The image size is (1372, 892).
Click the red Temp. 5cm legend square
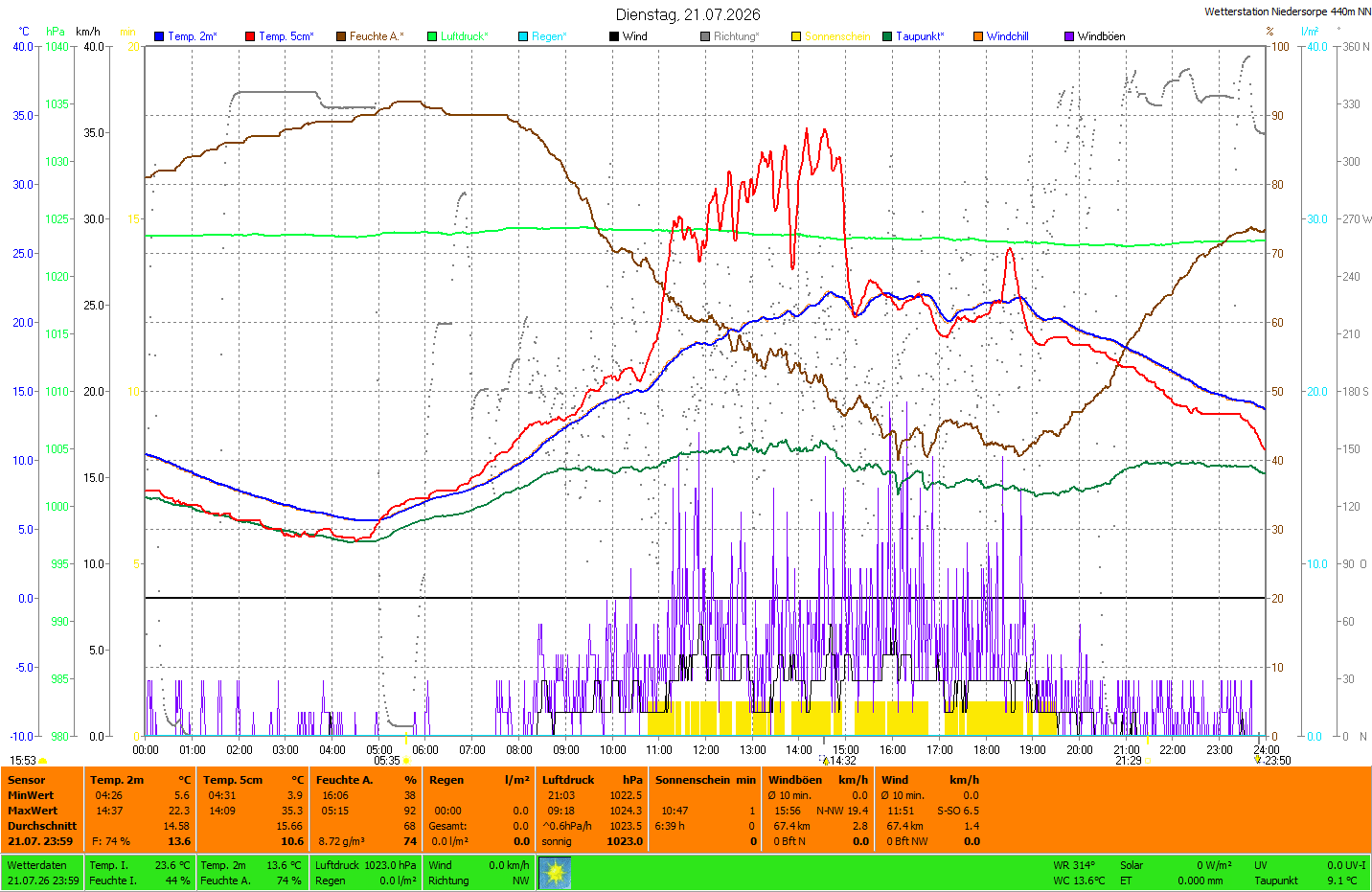click(250, 36)
